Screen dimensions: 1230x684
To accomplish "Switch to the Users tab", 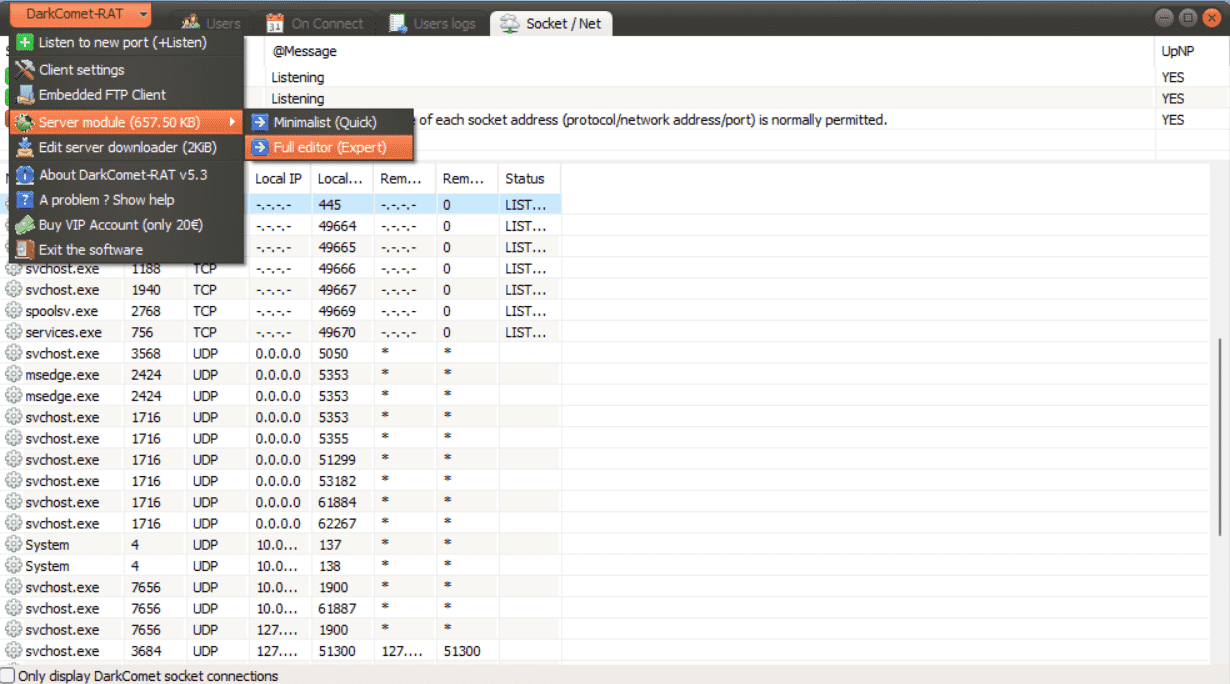I will [x=212, y=23].
